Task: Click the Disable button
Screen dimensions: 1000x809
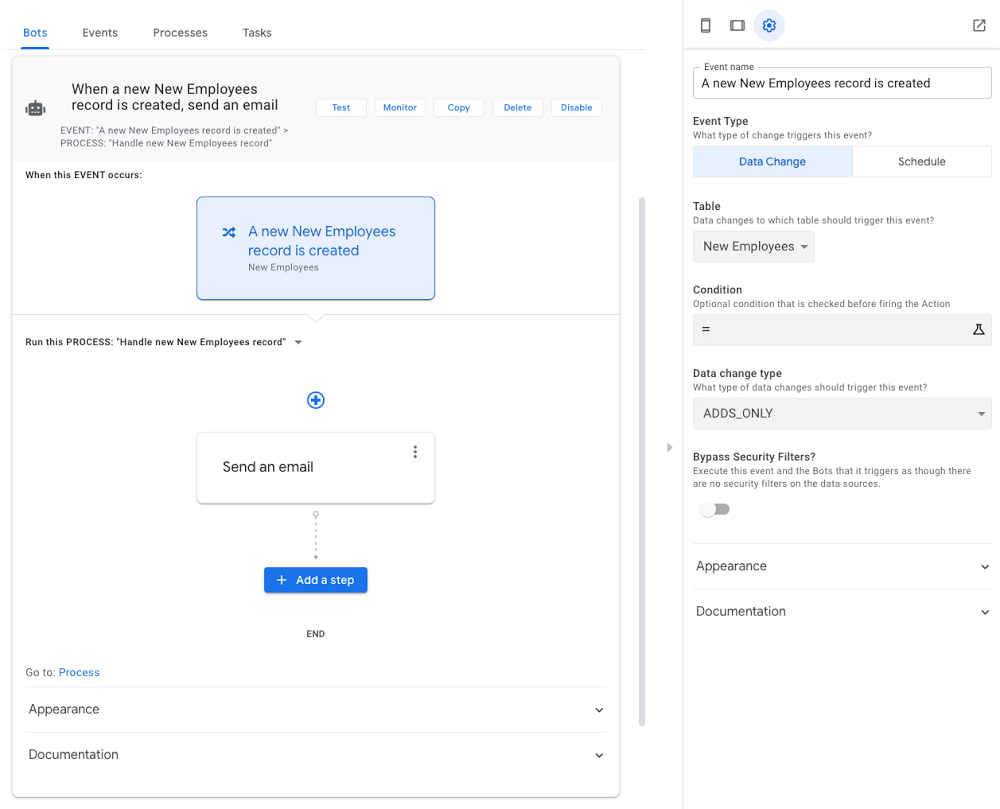Action: [577, 108]
